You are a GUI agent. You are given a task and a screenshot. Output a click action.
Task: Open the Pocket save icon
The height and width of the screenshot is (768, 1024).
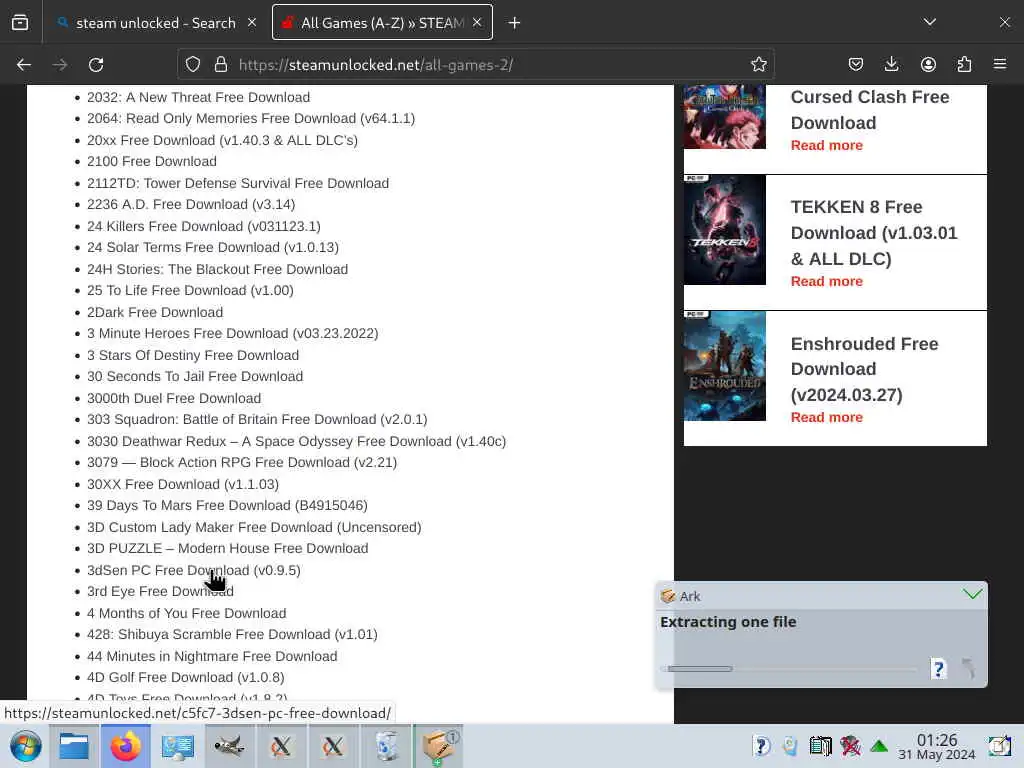click(x=856, y=64)
